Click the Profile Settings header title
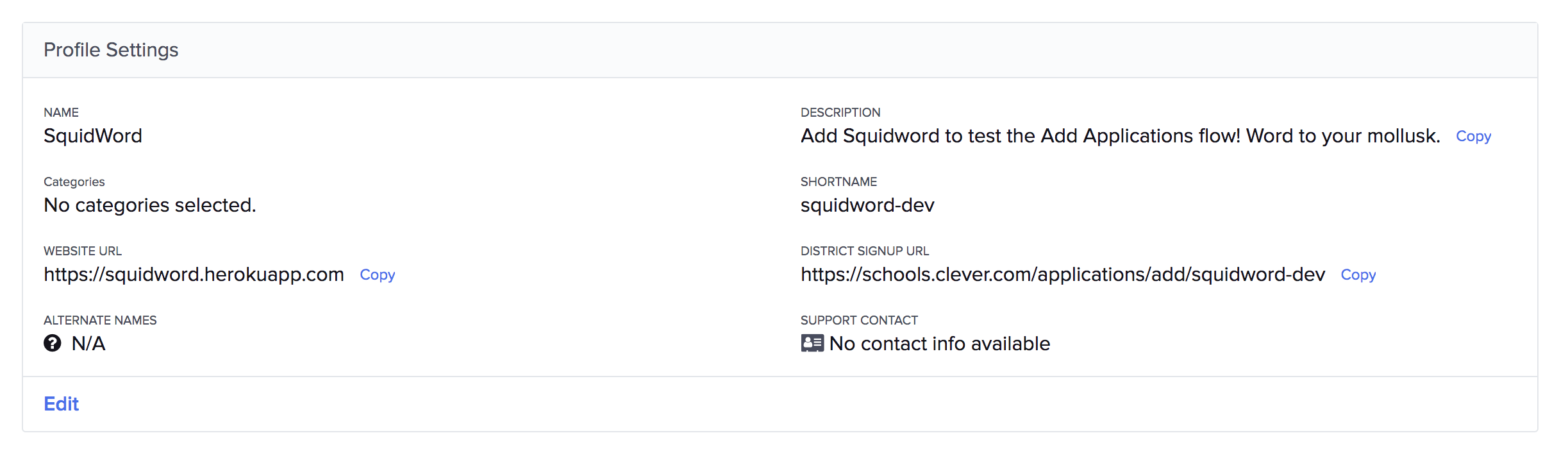 tap(111, 50)
